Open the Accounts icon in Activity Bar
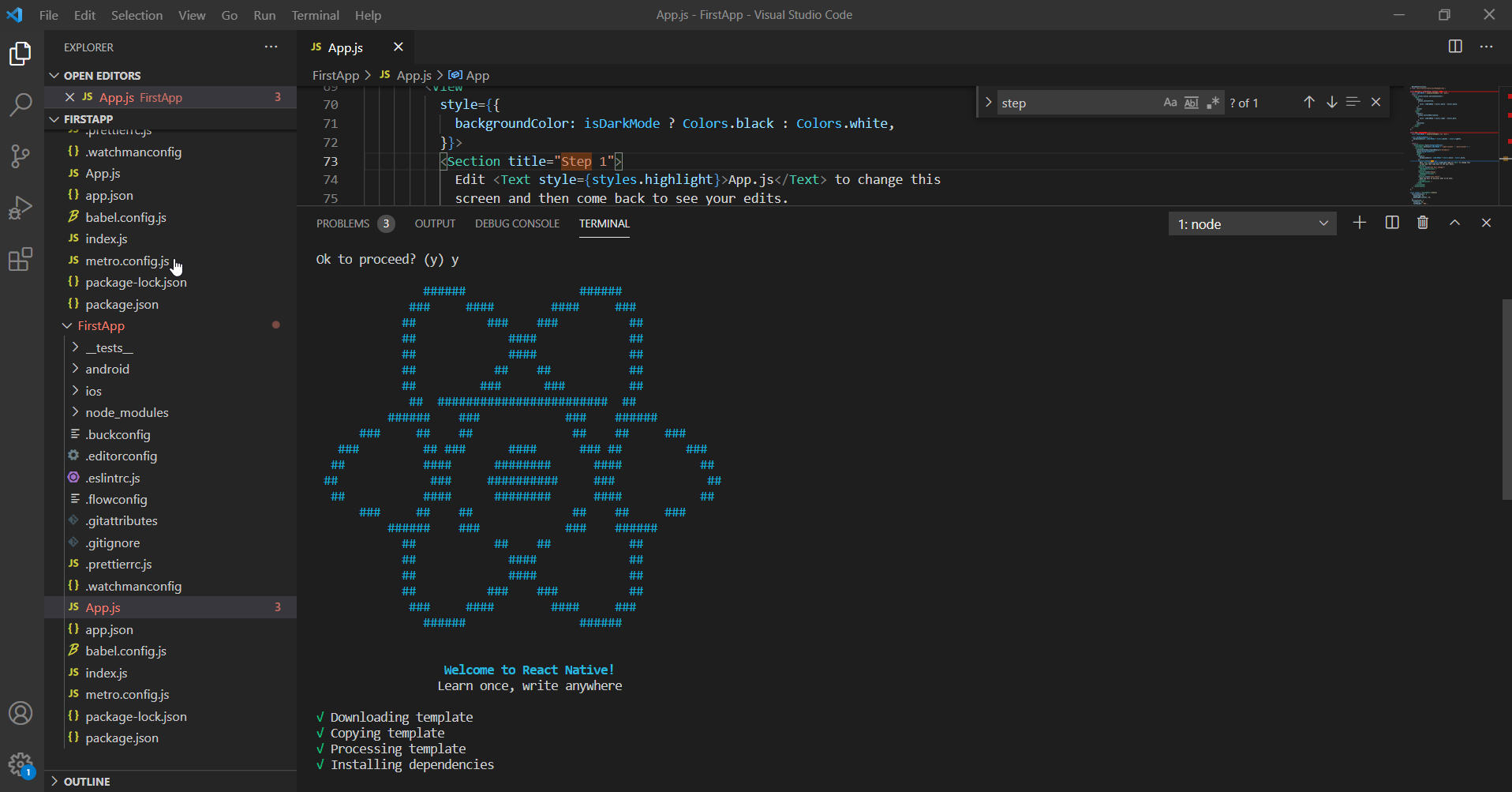 (x=20, y=713)
